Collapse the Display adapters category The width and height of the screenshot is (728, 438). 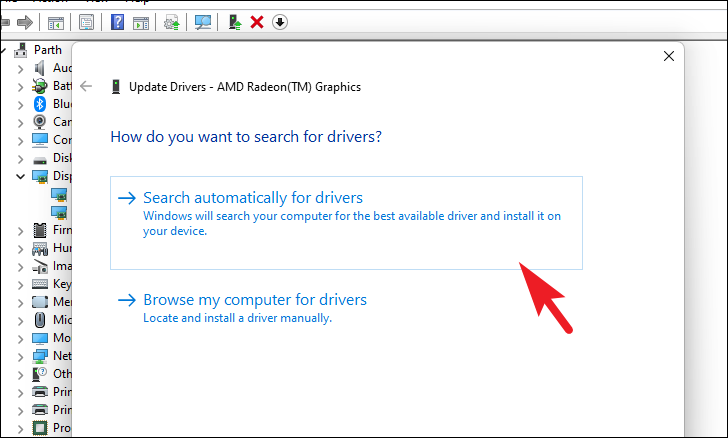(x=20, y=177)
